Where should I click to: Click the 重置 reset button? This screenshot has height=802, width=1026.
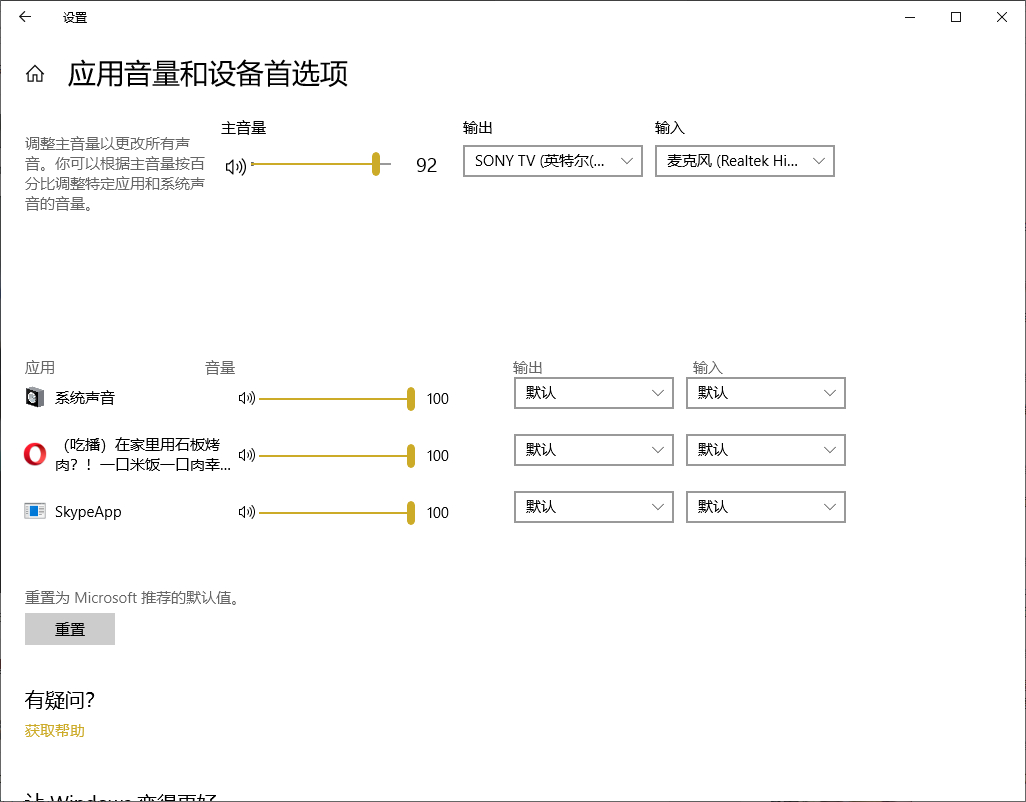coord(70,629)
